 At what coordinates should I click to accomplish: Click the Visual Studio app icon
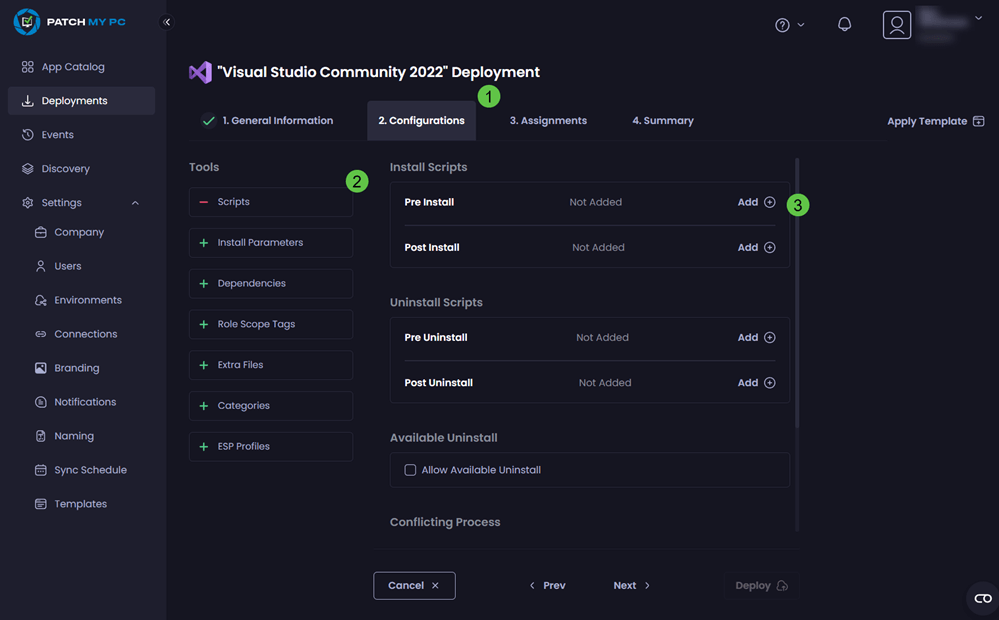(200, 72)
